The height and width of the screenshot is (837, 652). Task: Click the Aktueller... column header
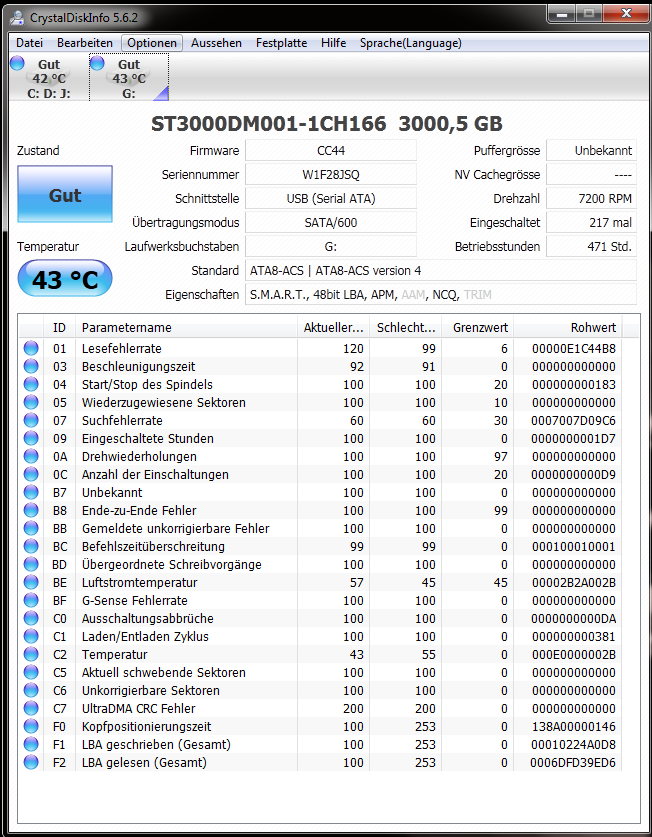(333, 327)
